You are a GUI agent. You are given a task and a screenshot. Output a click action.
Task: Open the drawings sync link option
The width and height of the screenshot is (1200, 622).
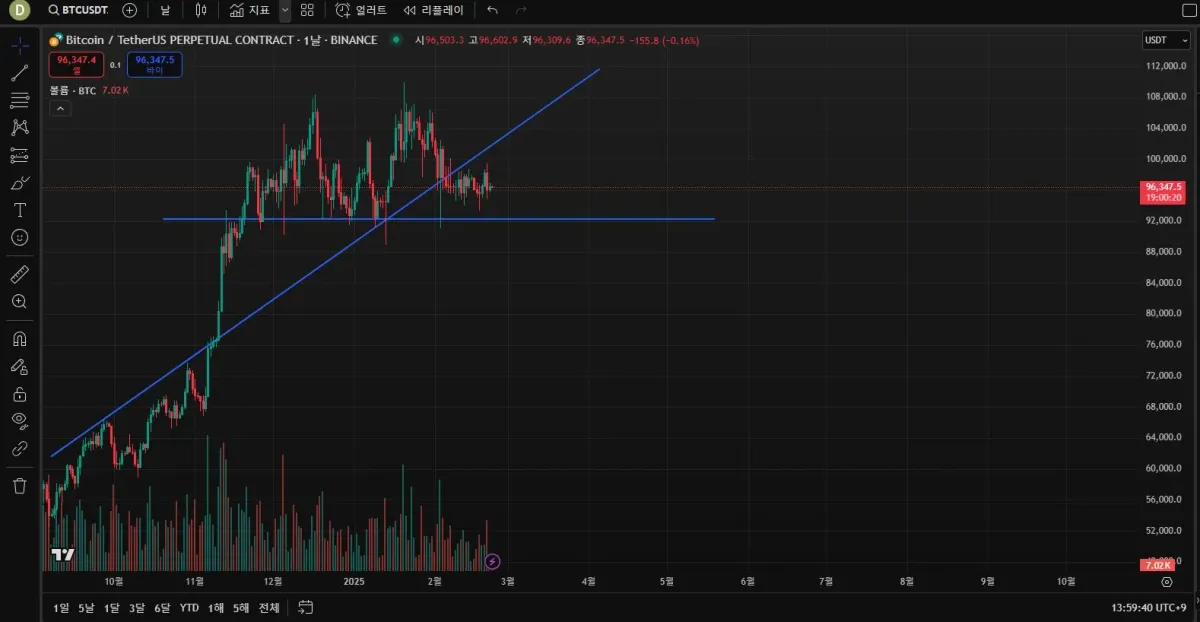click(x=19, y=449)
